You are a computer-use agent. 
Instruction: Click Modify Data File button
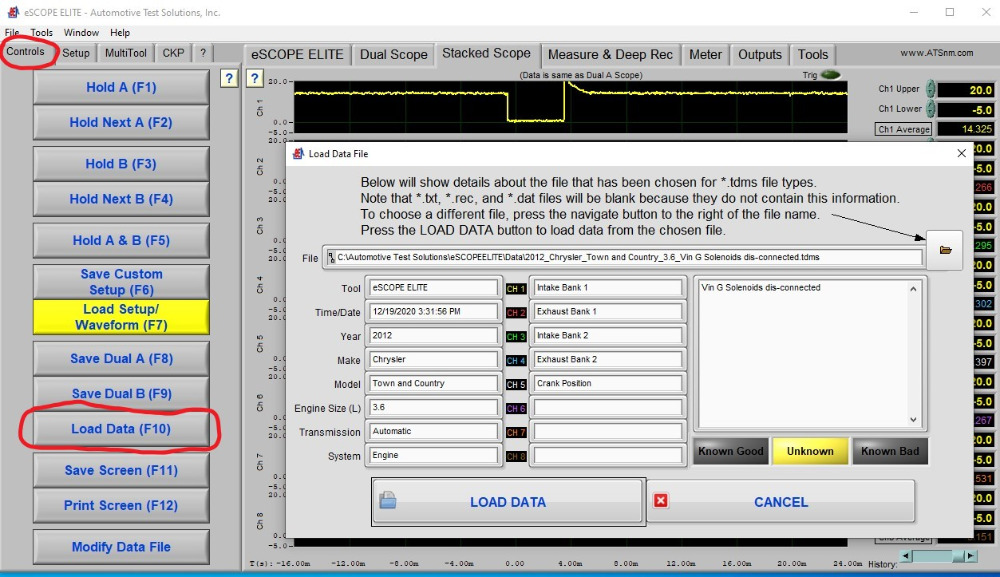pos(121,546)
